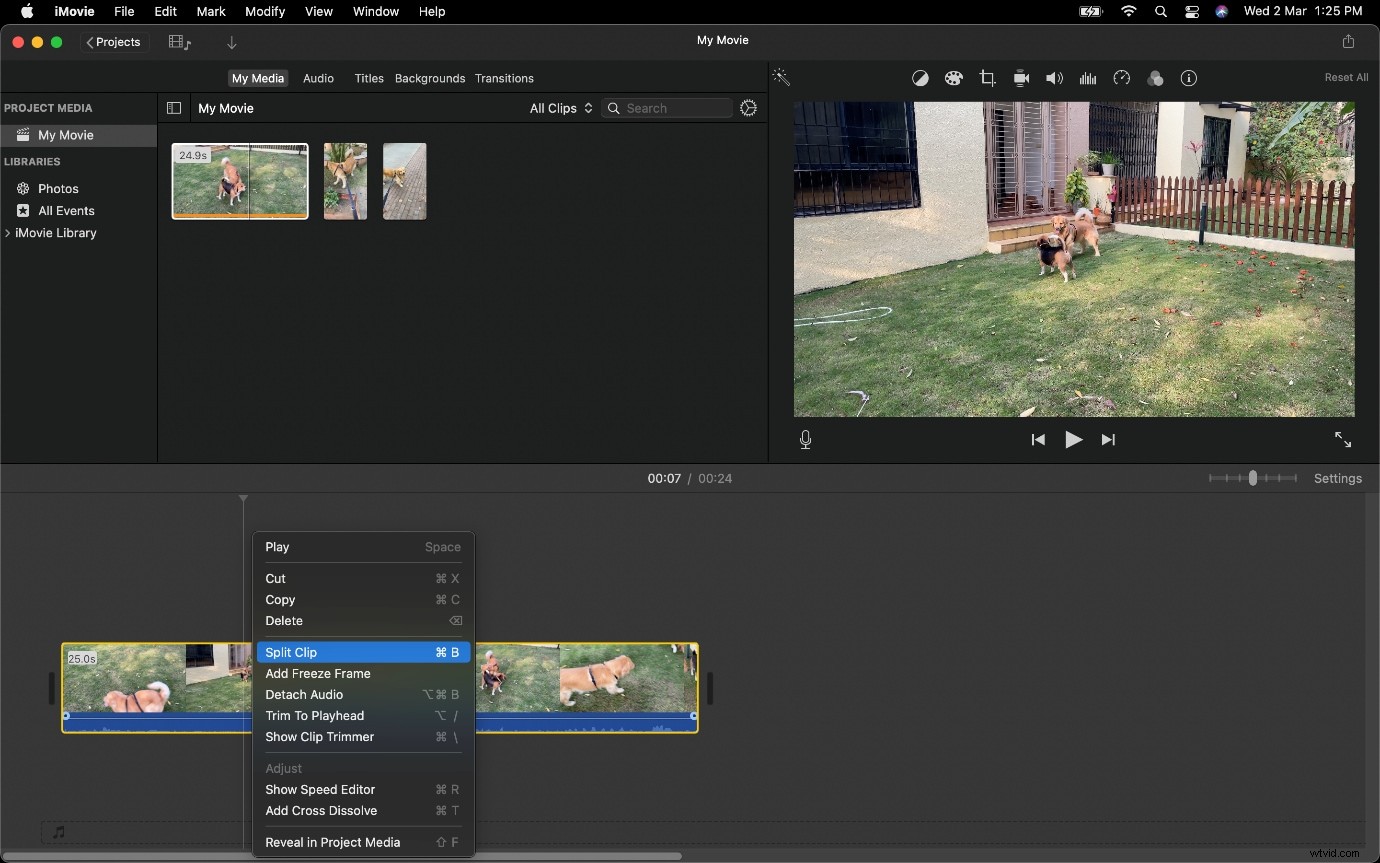The height and width of the screenshot is (863, 1380).
Task: Select the color balance tool
Action: click(x=920, y=78)
